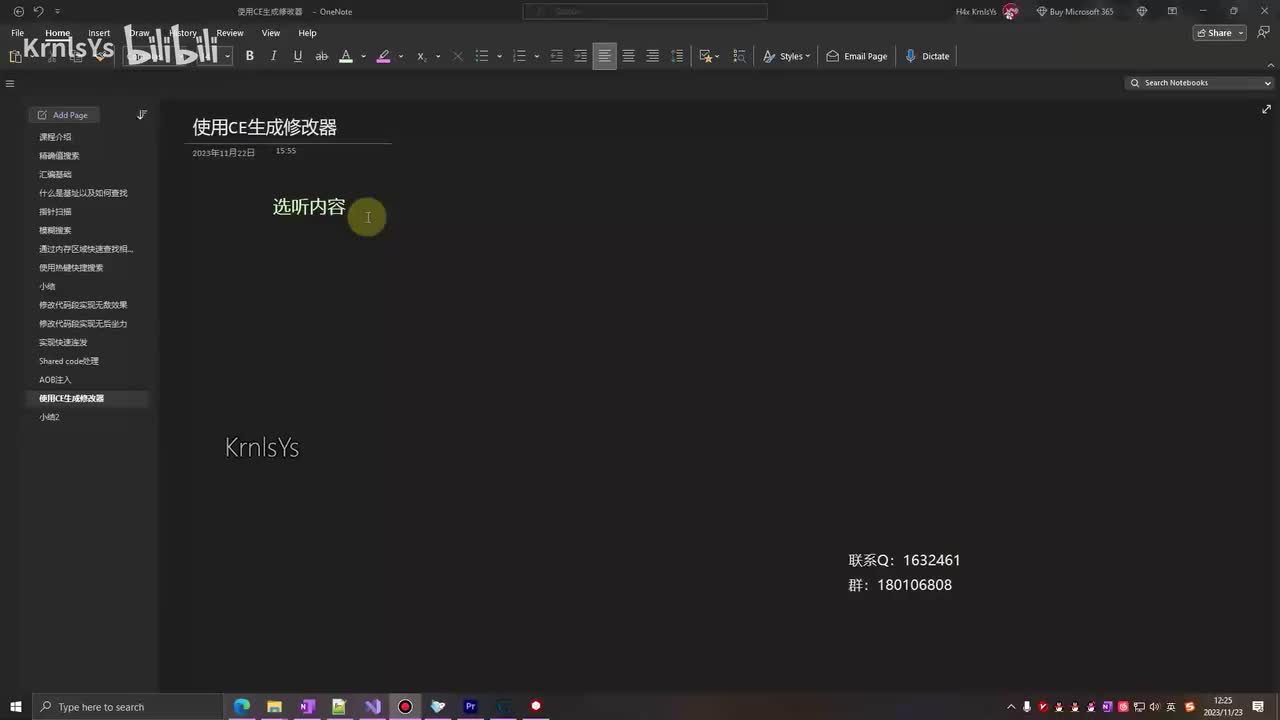
Task: Click the Email Page button
Action: tap(857, 56)
